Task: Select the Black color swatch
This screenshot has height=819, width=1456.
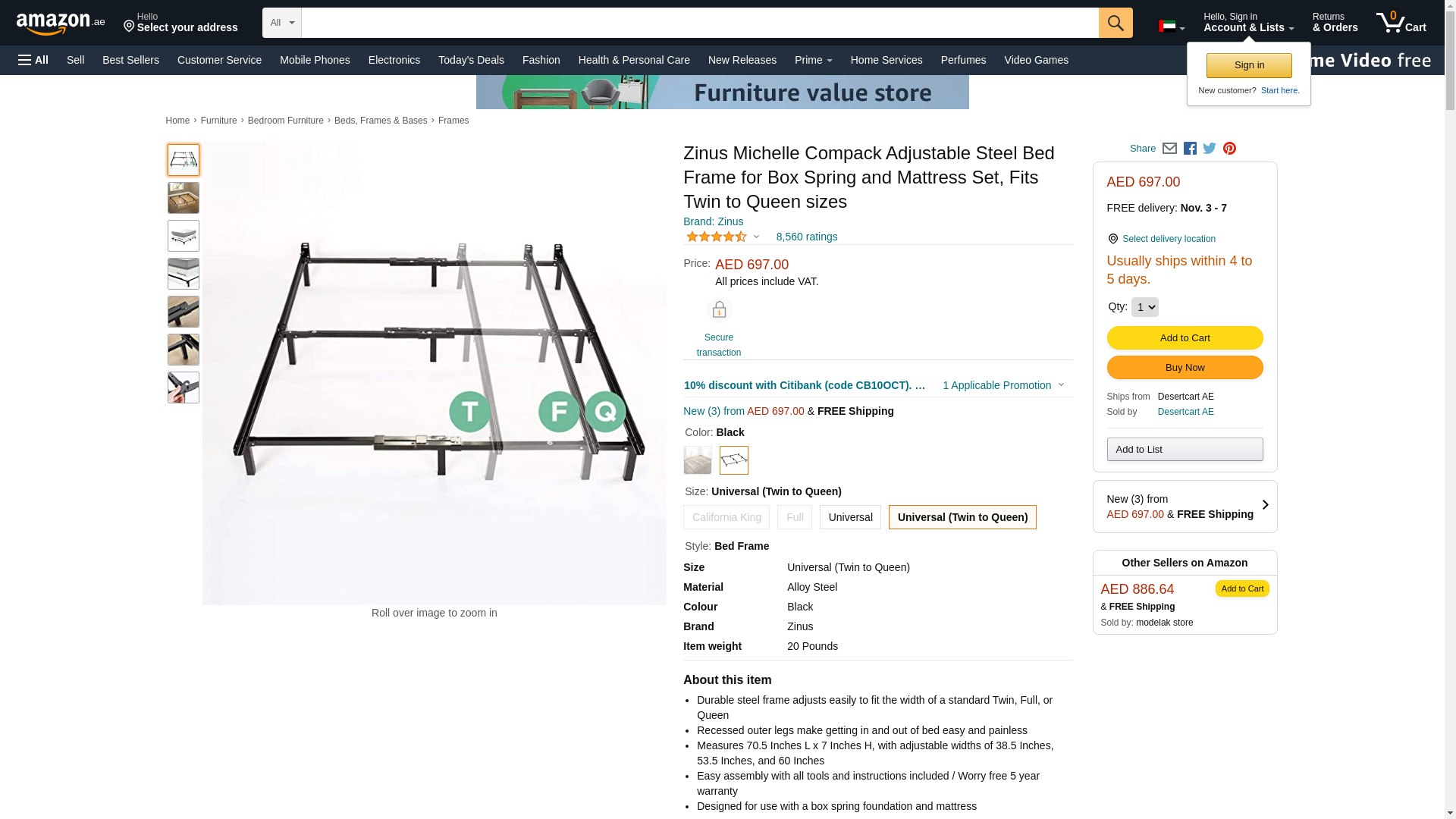Action: coord(733,460)
